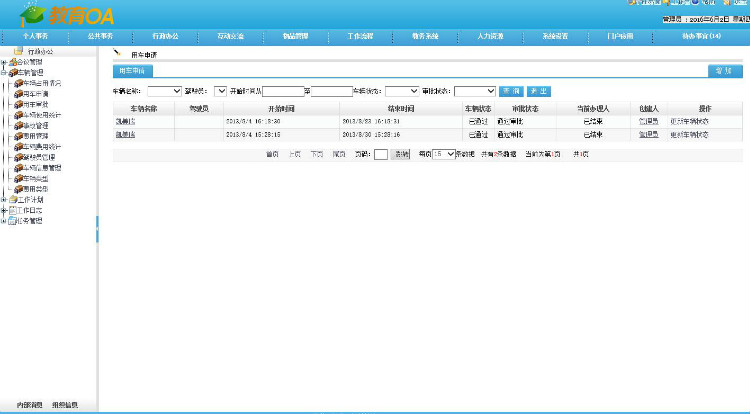Expand the 会议管理 tree node
Screen dimensions: 750x414
click(x=4, y=62)
